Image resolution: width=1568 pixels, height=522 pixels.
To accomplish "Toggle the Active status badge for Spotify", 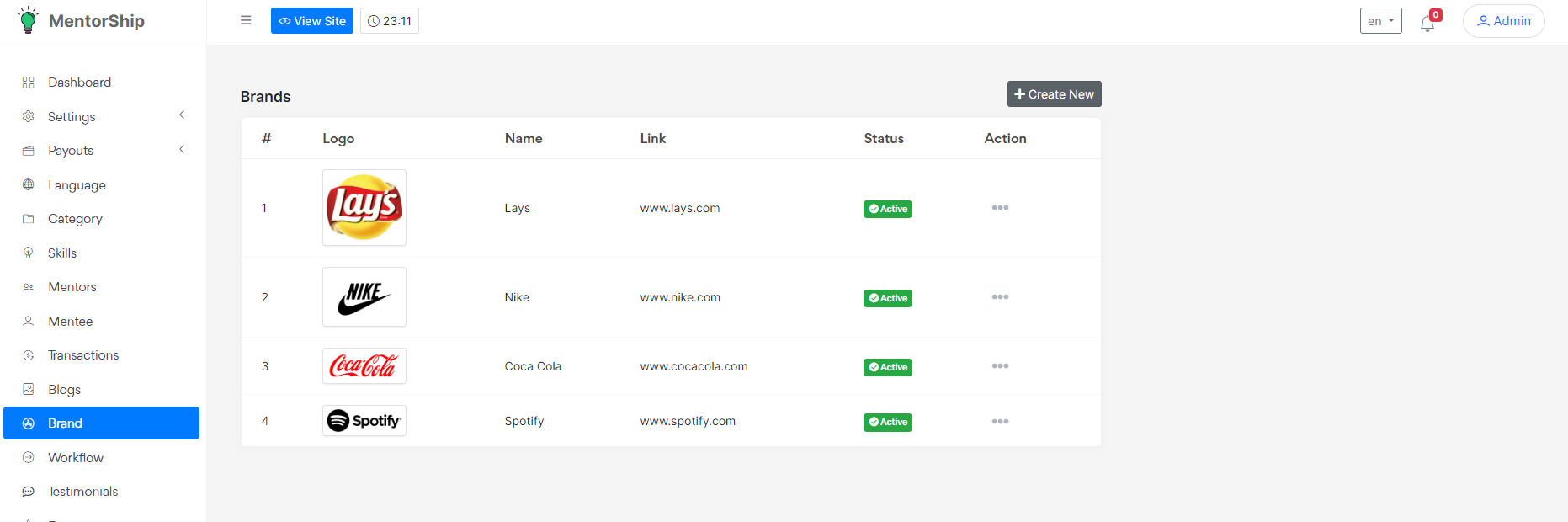I will 887,422.
